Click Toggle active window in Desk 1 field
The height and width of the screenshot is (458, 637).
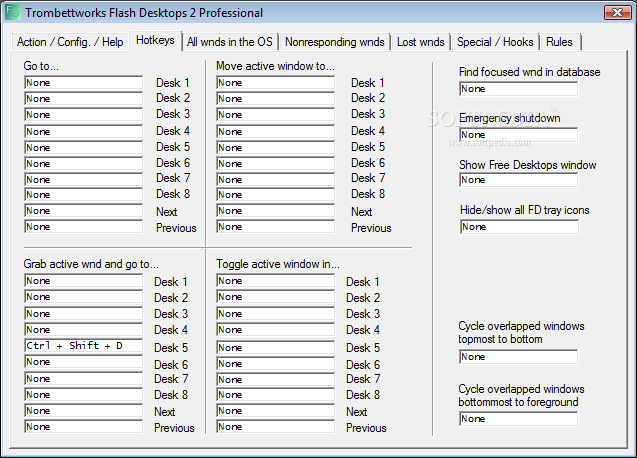pos(276,281)
